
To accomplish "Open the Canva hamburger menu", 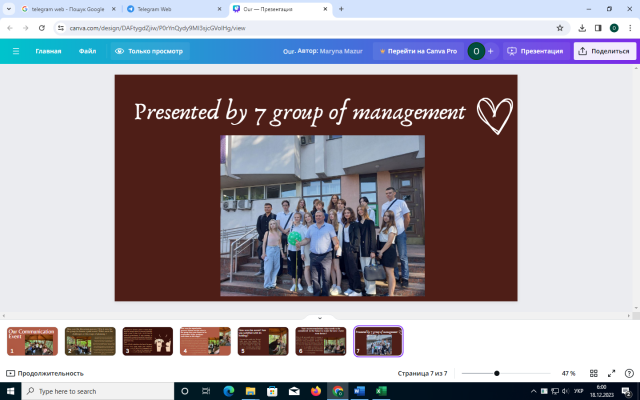I will pos(16,51).
